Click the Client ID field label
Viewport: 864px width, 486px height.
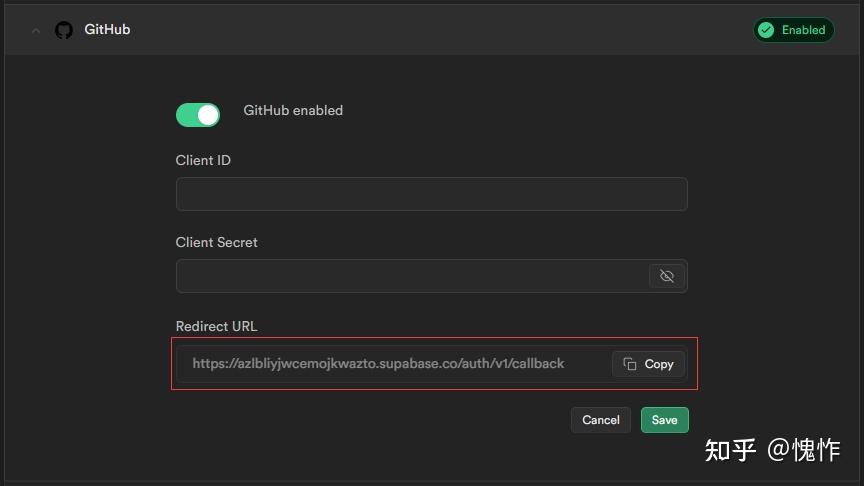pyautogui.click(x=203, y=160)
